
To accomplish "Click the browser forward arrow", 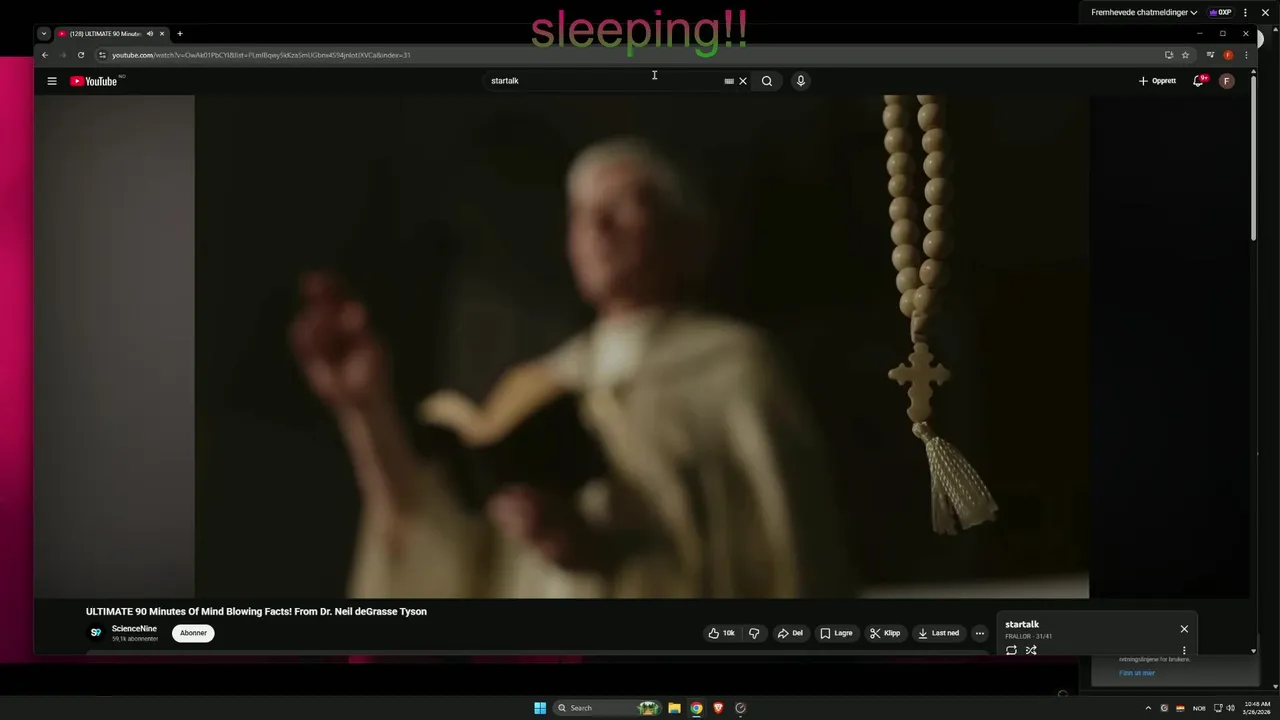I will [x=62, y=55].
